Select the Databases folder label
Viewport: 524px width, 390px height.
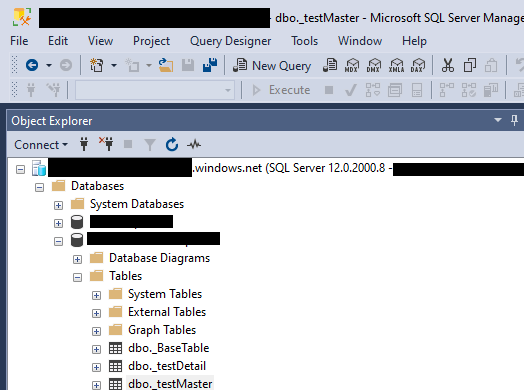point(97,186)
